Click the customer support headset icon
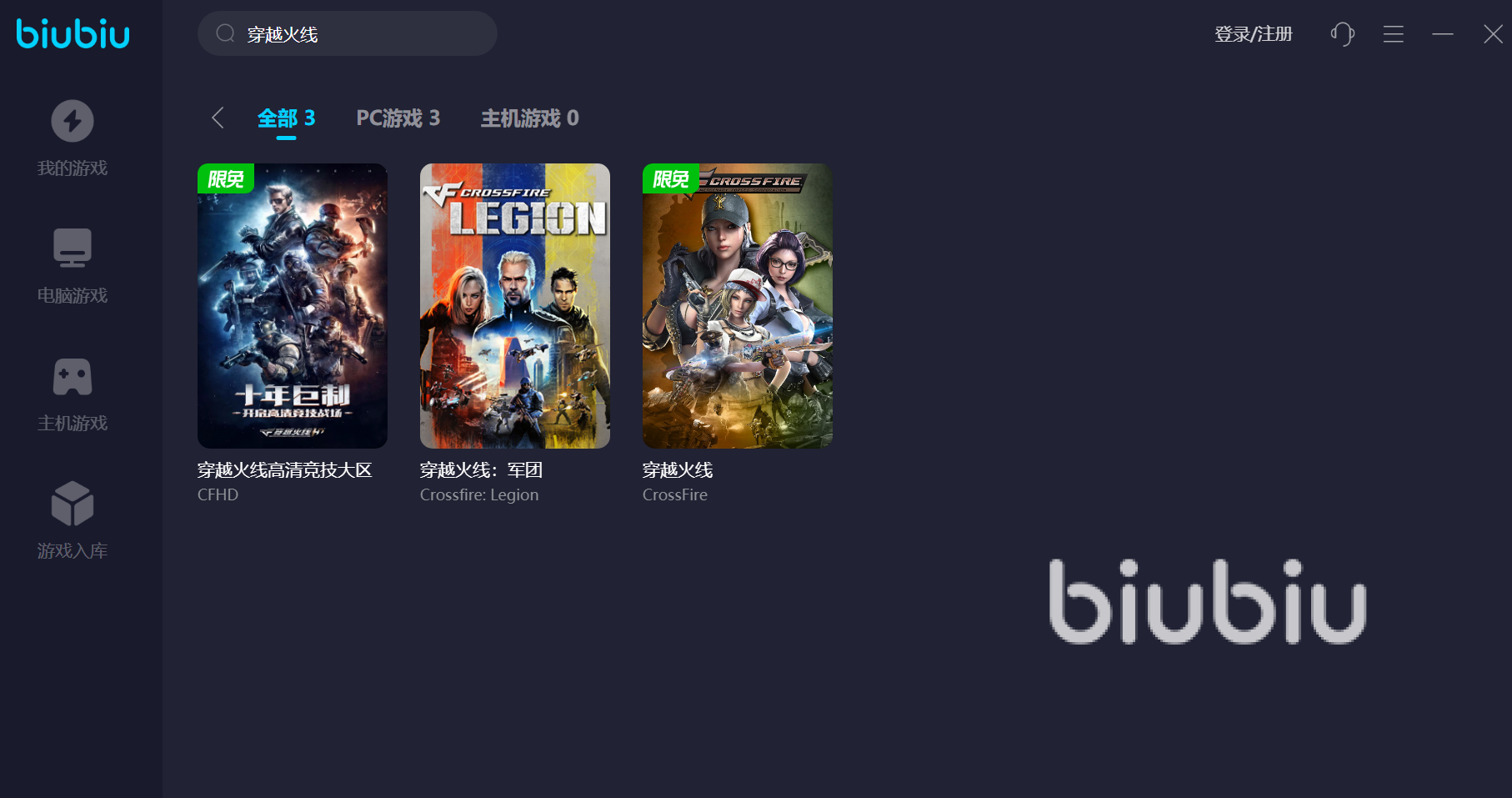The image size is (1512, 798). tap(1342, 34)
